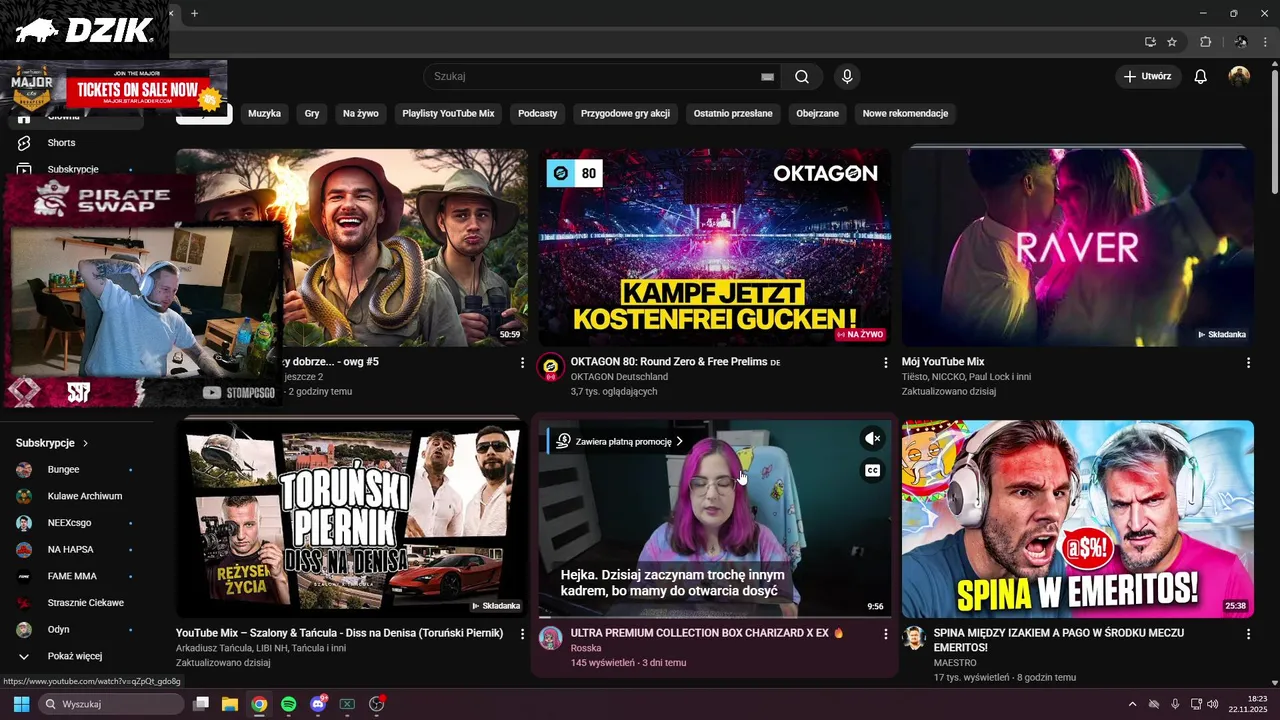Open the Chrome three-dot menu
The height and width of the screenshot is (720, 1280).
coord(1266,42)
